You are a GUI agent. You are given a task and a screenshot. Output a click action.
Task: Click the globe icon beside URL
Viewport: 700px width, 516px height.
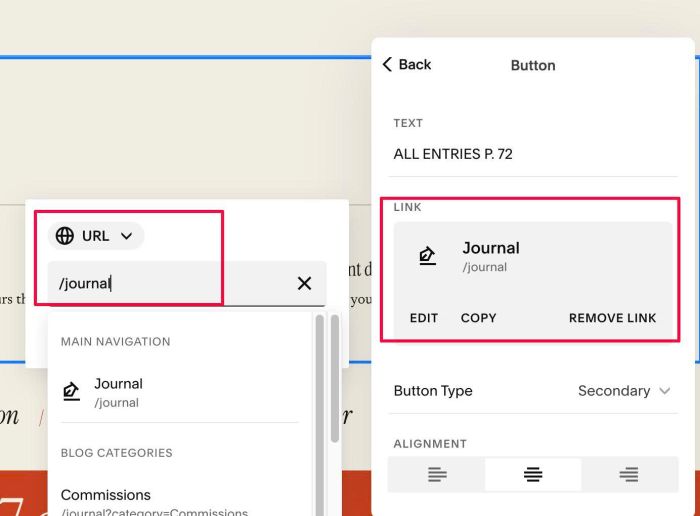tap(65, 236)
